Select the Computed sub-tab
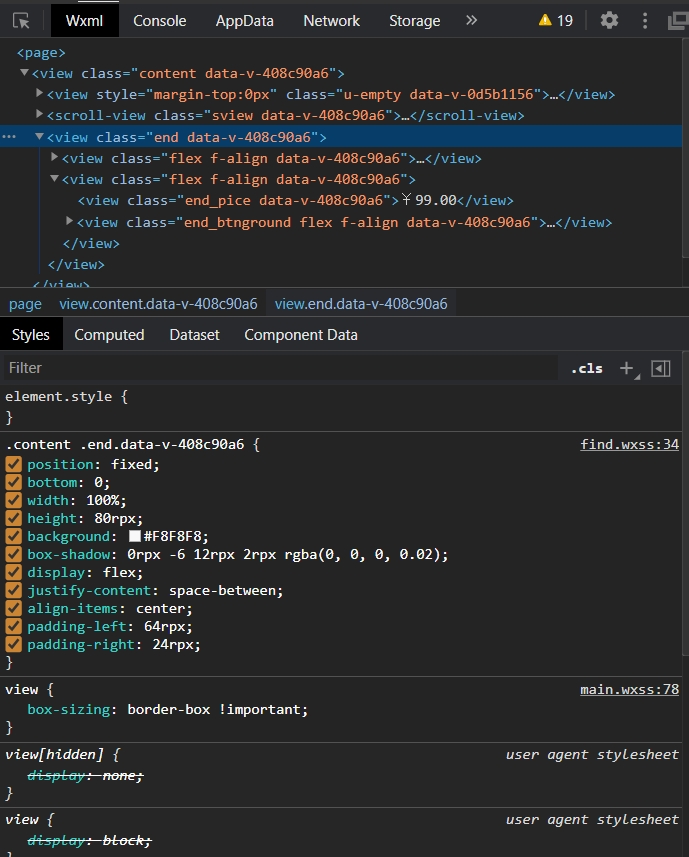This screenshot has width=689, height=857. coord(109,334)
